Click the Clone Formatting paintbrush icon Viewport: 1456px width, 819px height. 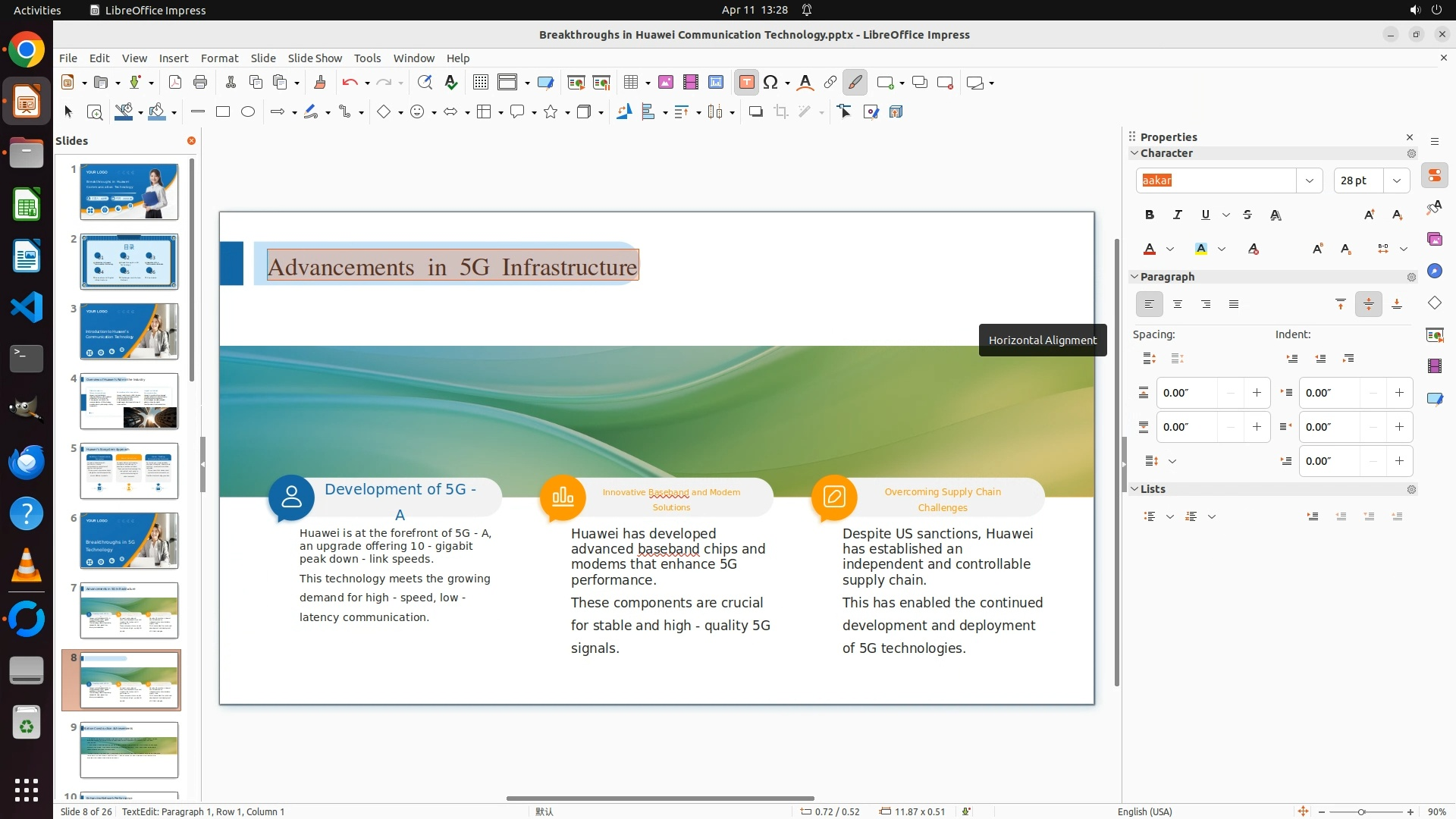tap(319, 83)
